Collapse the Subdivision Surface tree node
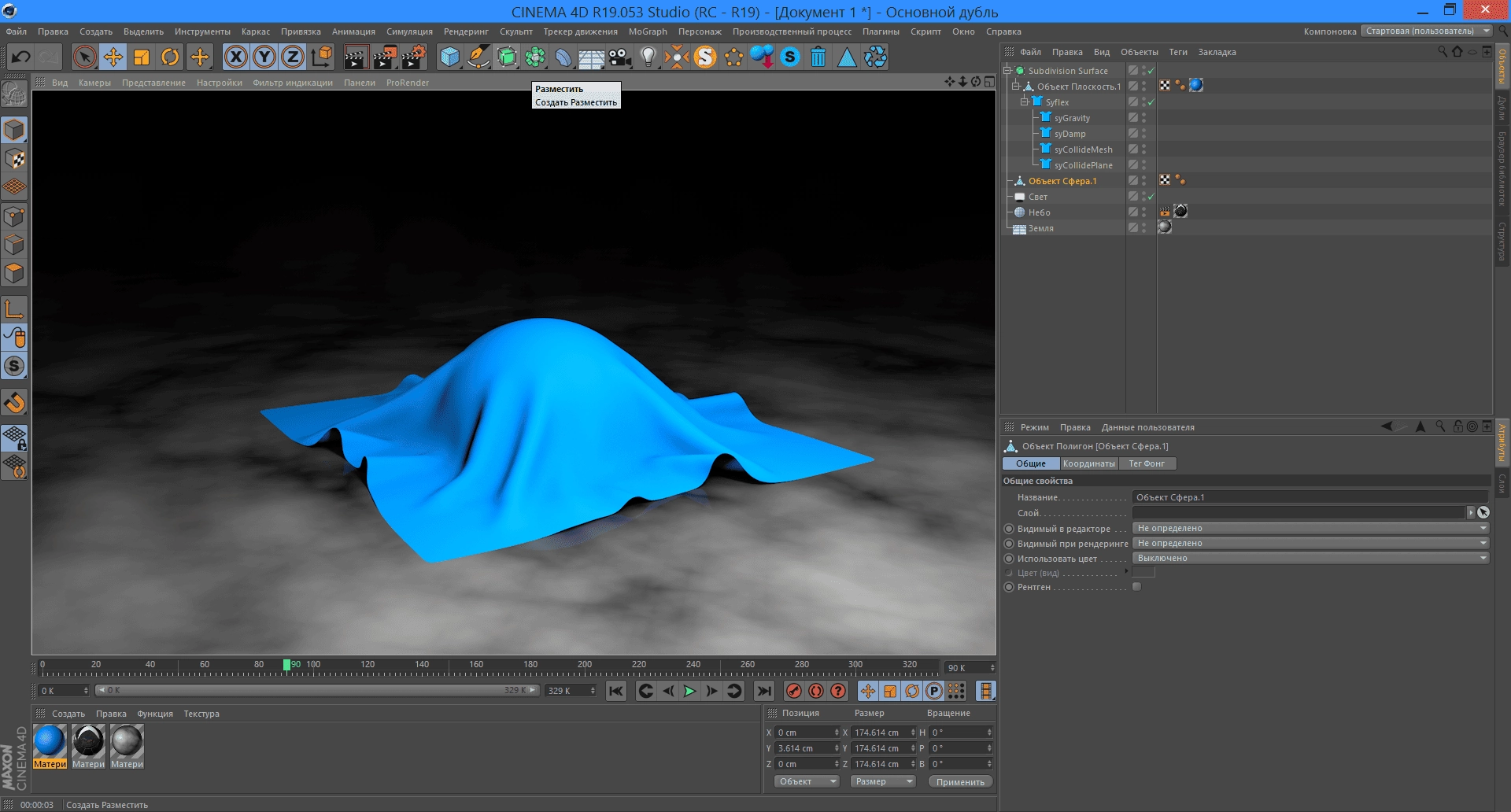Image resolution: width=1511 pixels, height=812 pixels. pyautogui.click(x=1007, y=70)
